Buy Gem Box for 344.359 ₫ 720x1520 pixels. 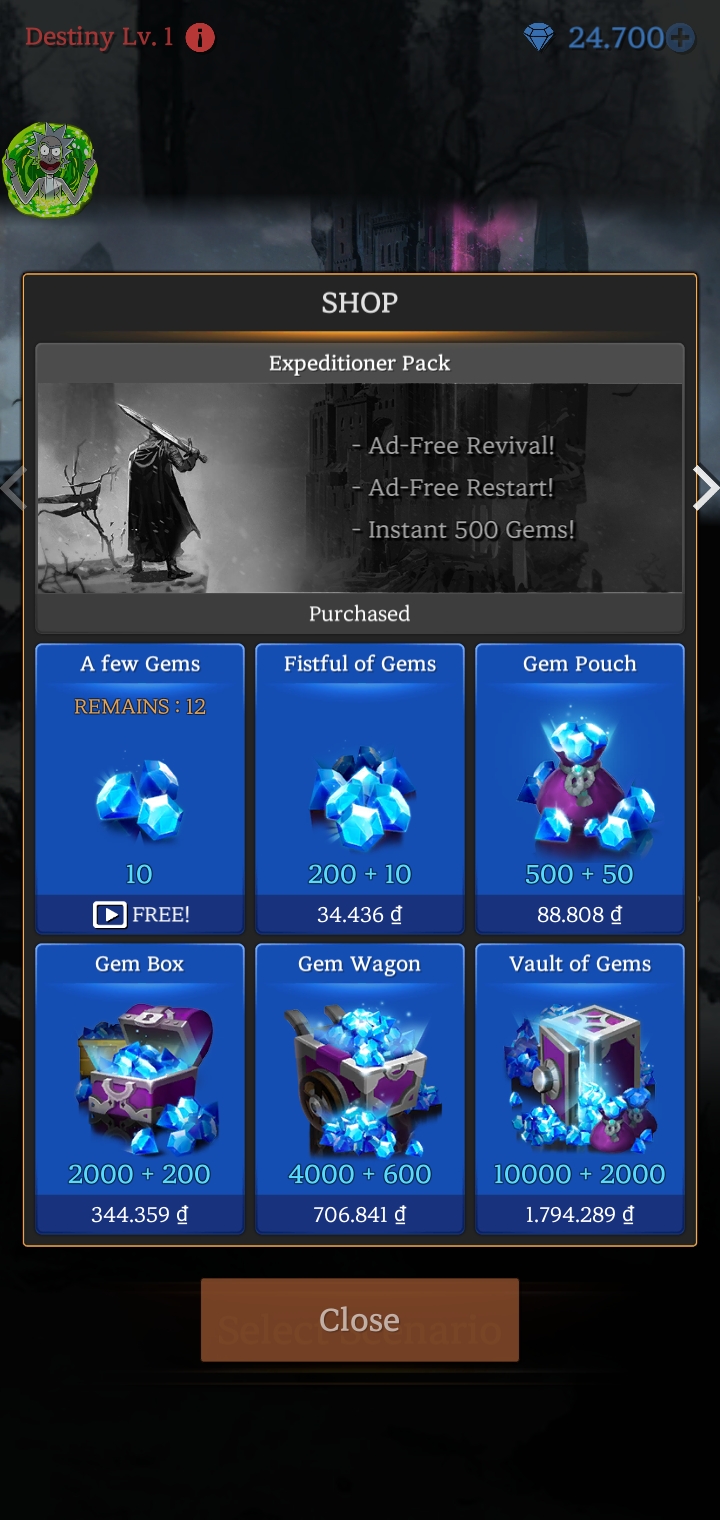[x=140, y=1214]
